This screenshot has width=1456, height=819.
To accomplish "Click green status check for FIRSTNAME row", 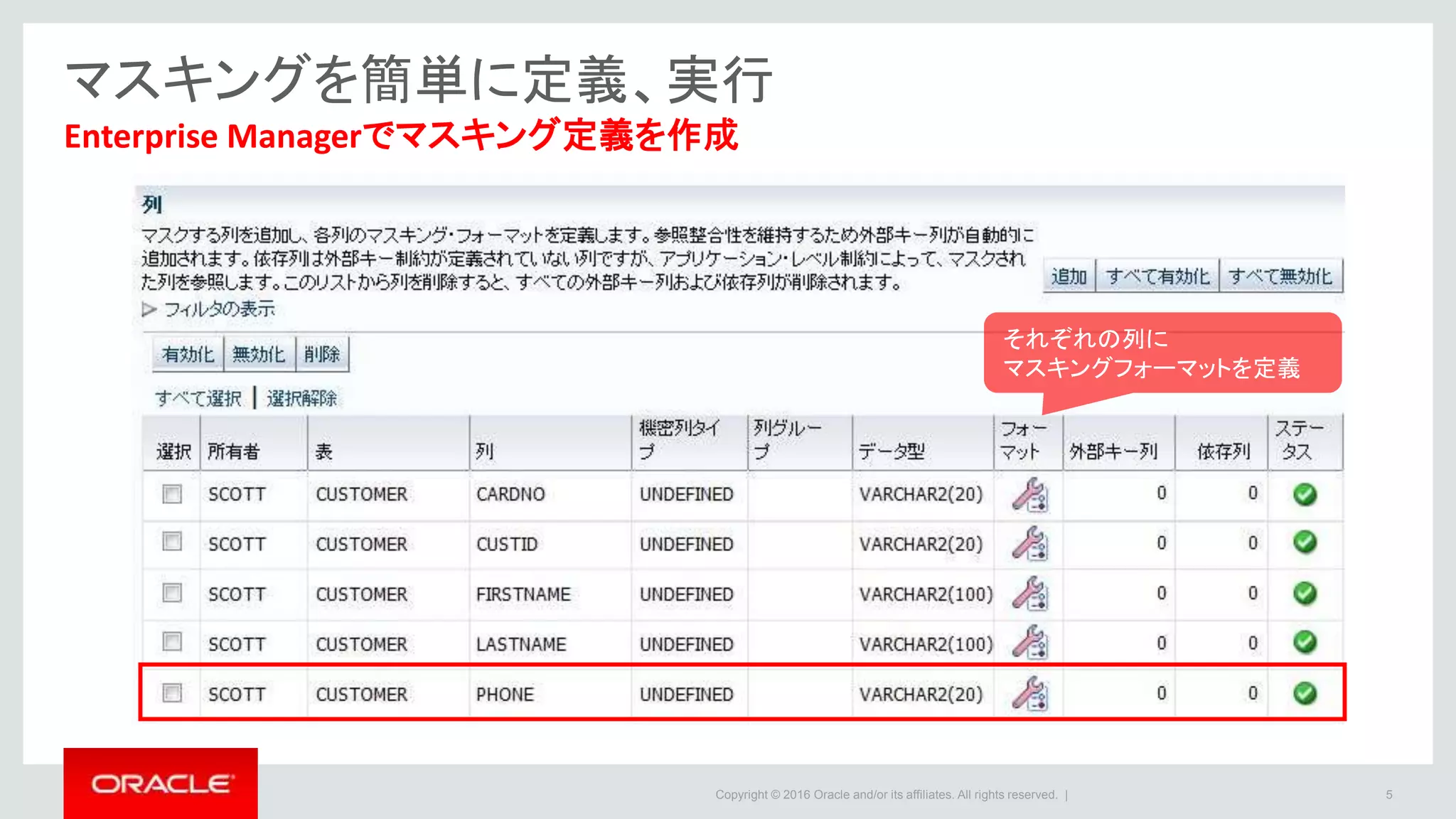I will pyautogui.click(x=1305, y=593).
